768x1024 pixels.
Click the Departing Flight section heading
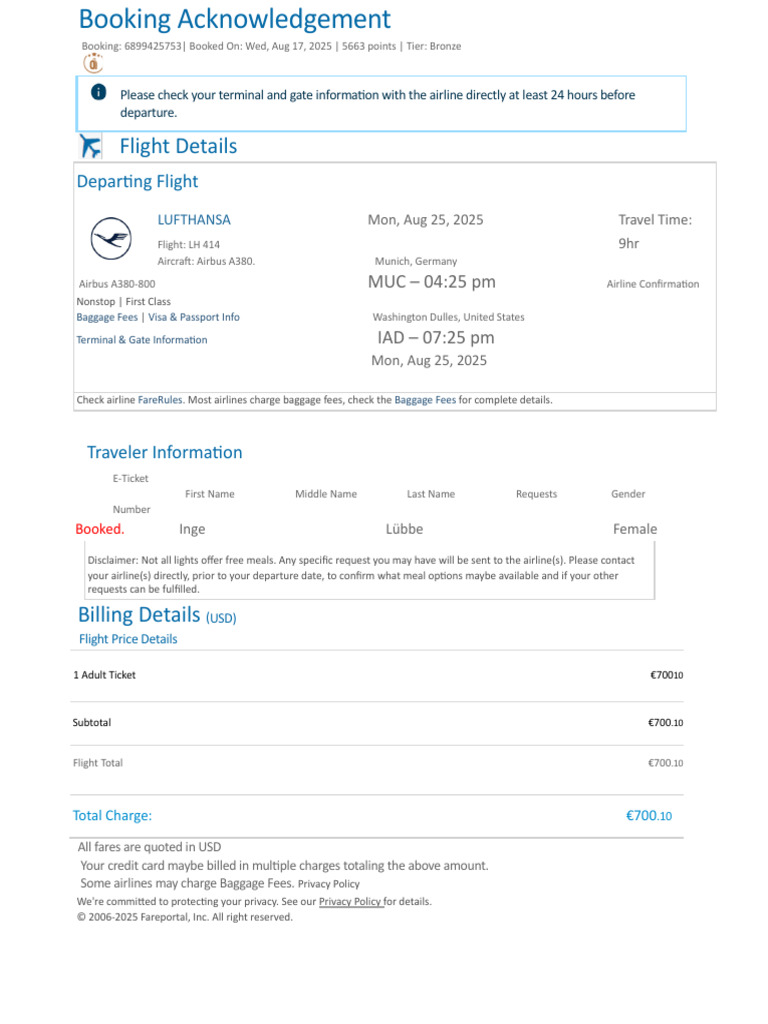(137, 182)
